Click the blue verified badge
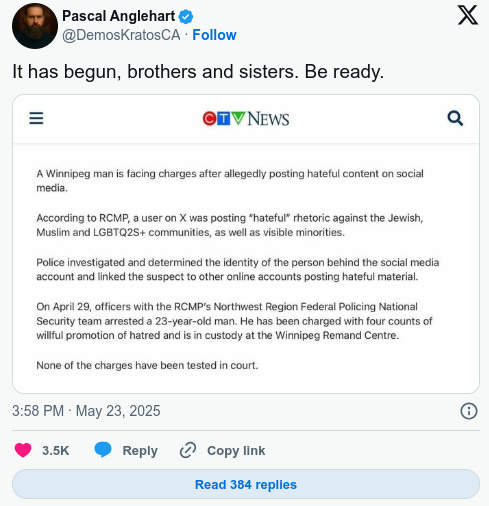The height and width of the screenshot is (506, 489). click(186, 17)
